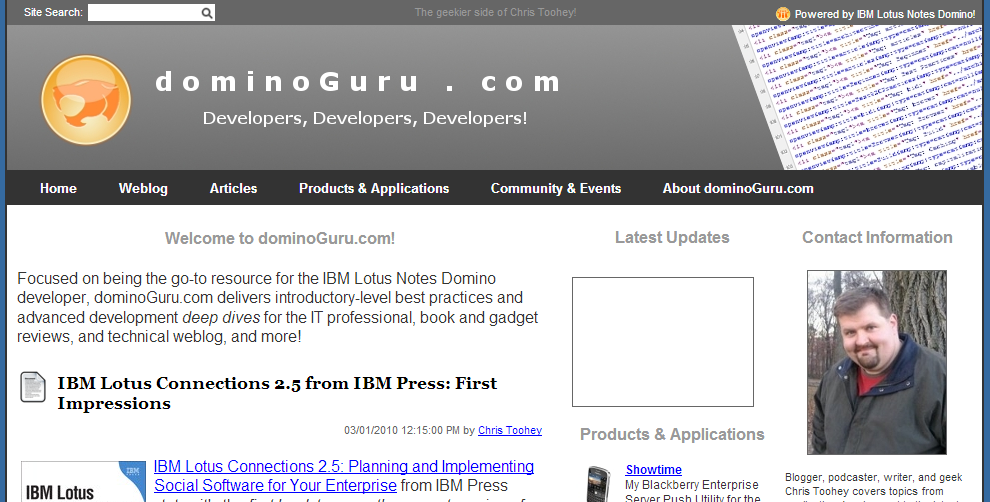Click 'The geekier side of Chris Toohey!' tagline
Viewport: 990px width, 502px height.
(495, 12)
